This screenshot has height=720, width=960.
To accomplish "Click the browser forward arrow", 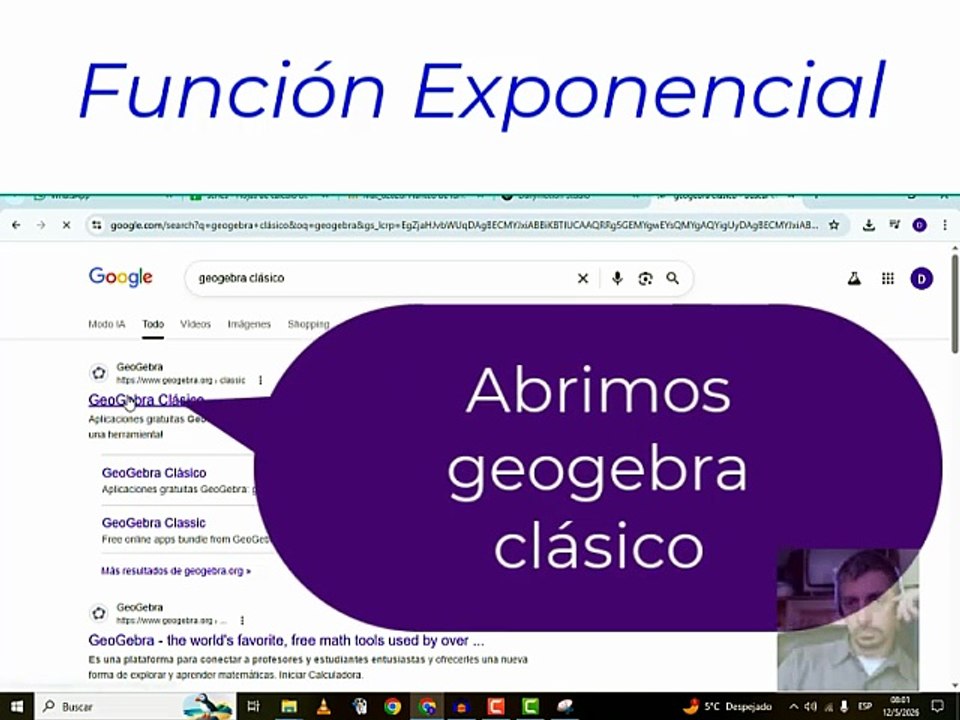I will pos(41,225).
